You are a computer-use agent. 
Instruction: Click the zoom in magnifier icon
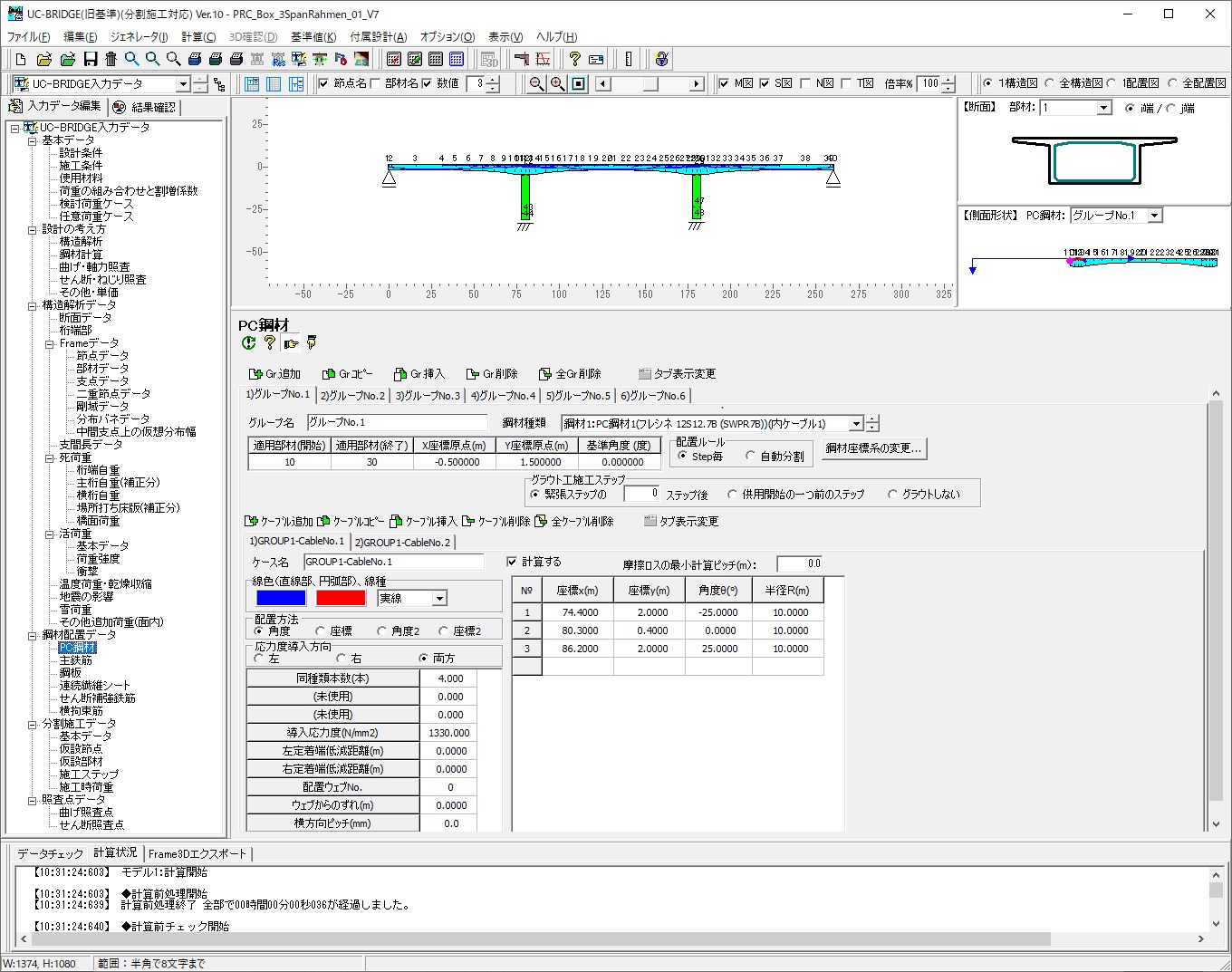tap(558, 84)
